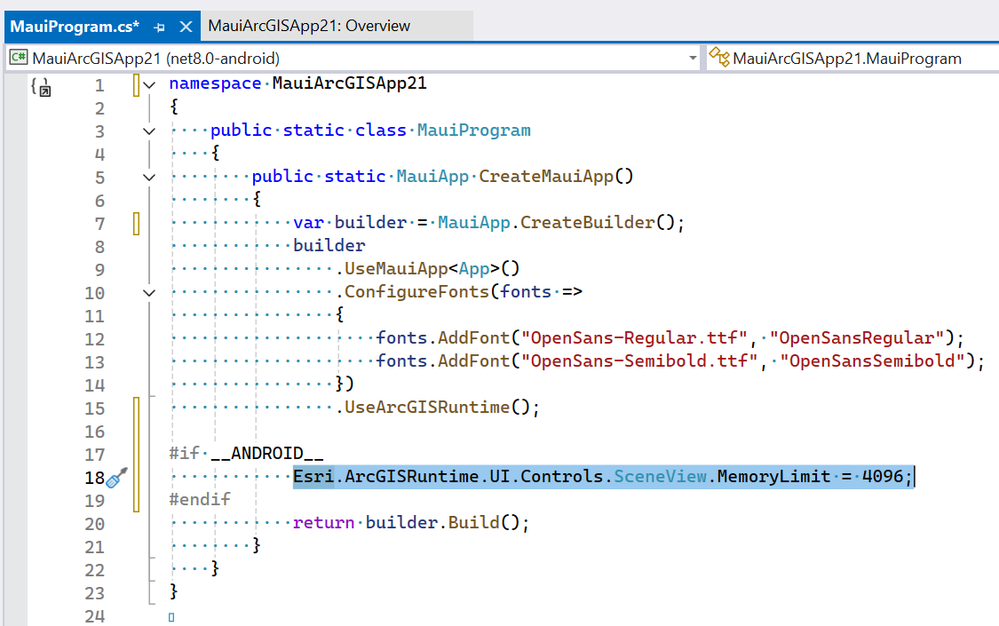This screenshot has width=999, height=626.
Task: Collapse the CreateMauiApp method at line 5
Action: [x=149, y=178]
